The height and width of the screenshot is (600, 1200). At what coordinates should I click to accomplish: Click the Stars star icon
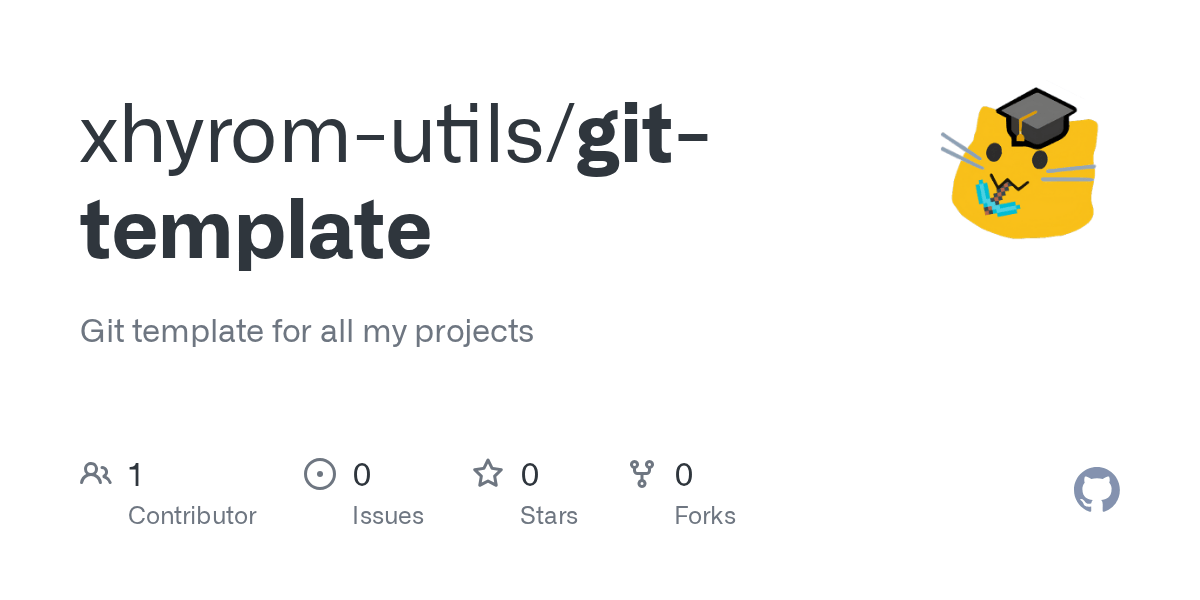pos(487,474)
